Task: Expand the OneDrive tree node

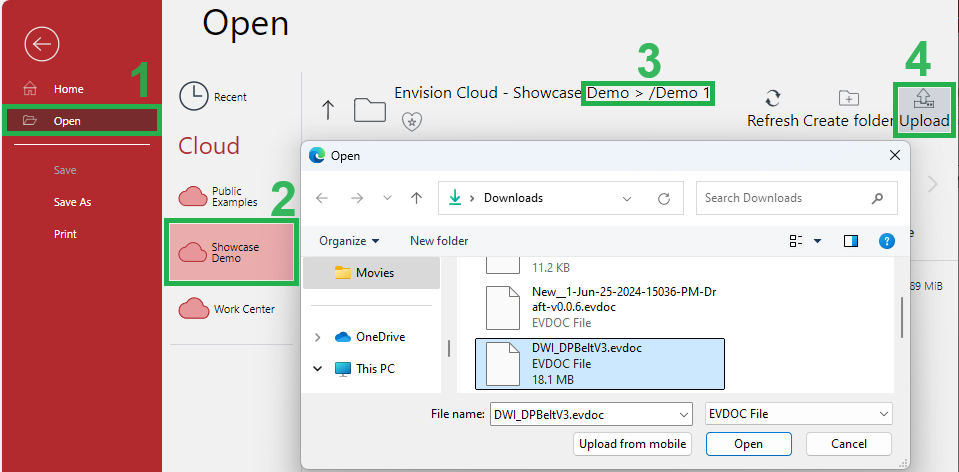Action: pyautogui.click(x=317, y=337)
